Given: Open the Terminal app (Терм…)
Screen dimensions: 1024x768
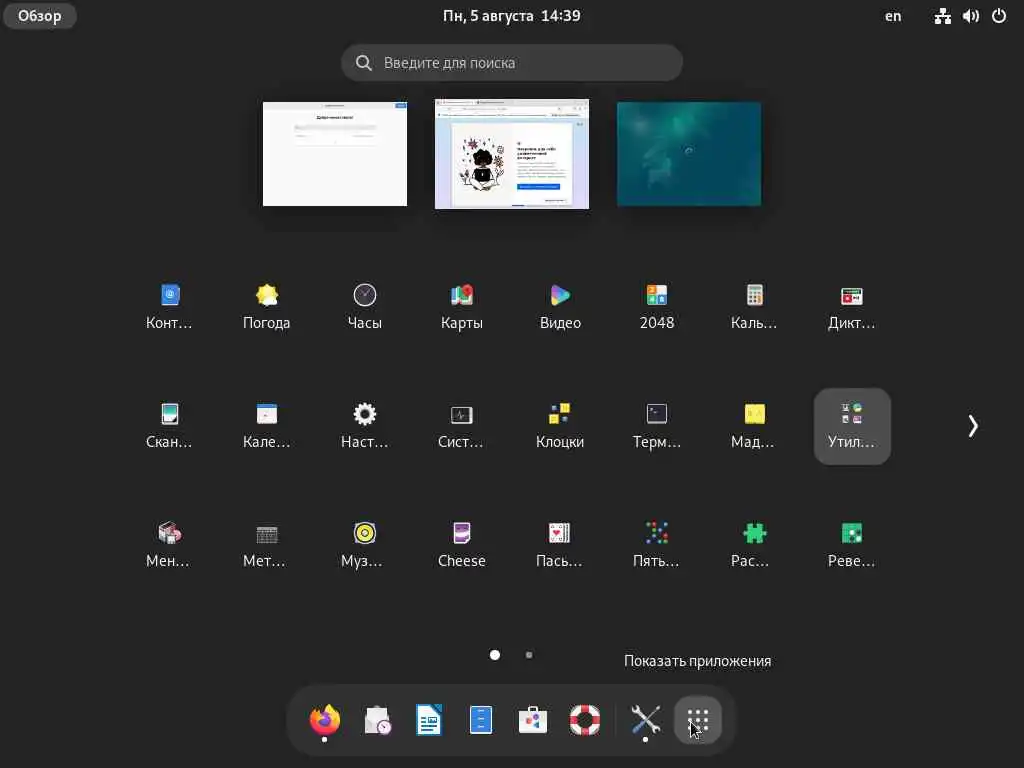Looking at the screenshot, I should (657, 426).
